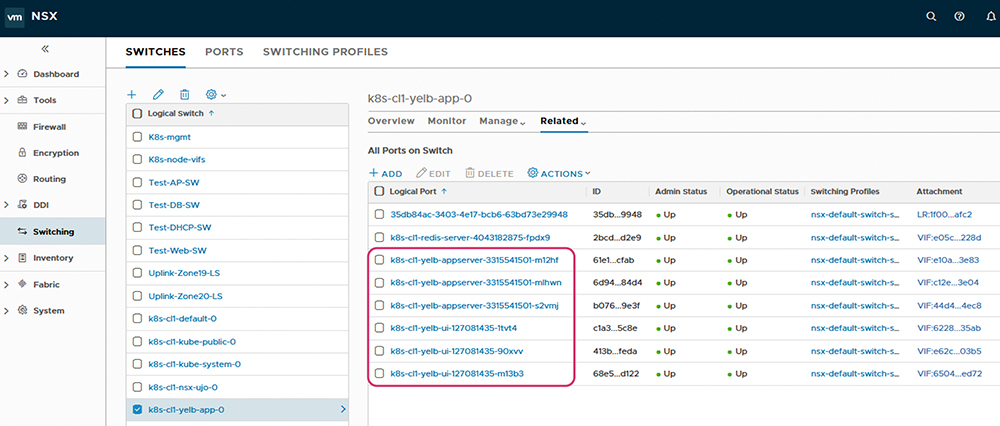This screenshot has height=426, width=1000.
Task: Expand the System sidebar section
Action: [6, 311]
